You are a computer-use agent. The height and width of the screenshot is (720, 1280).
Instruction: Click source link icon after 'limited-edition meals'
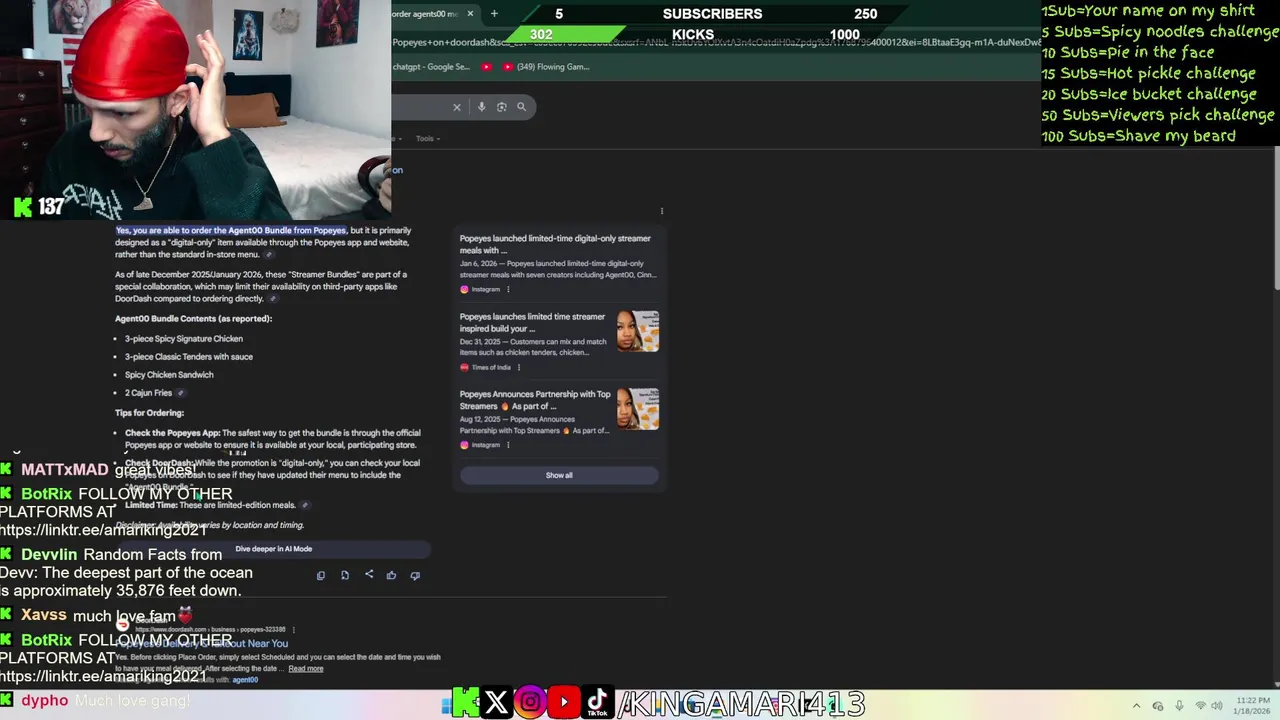305,505
